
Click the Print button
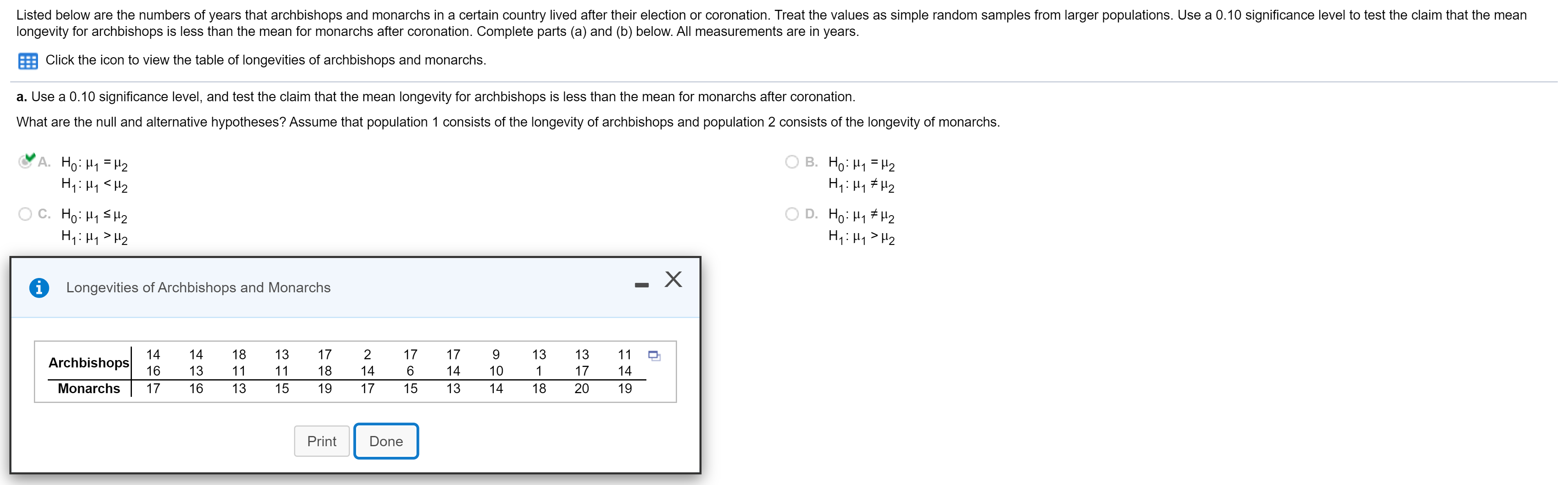[x=321, y=441]
